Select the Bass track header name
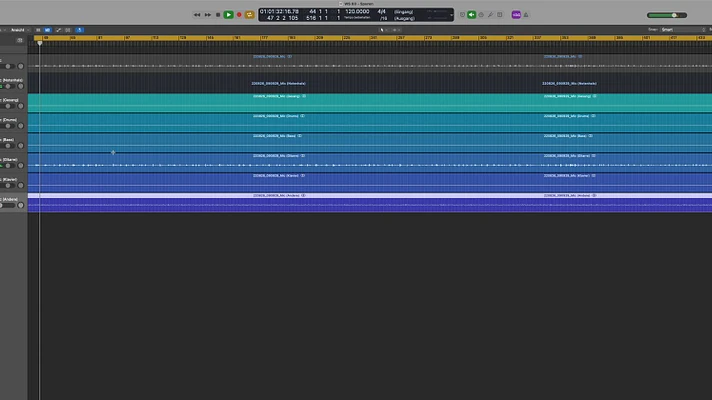Viewport: 712px width, 400px height. 7,140
